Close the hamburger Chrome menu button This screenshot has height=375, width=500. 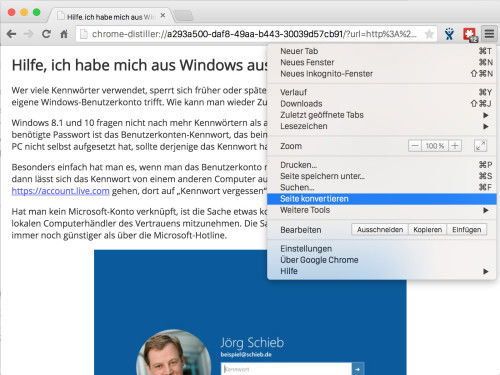tap(489, 34)
